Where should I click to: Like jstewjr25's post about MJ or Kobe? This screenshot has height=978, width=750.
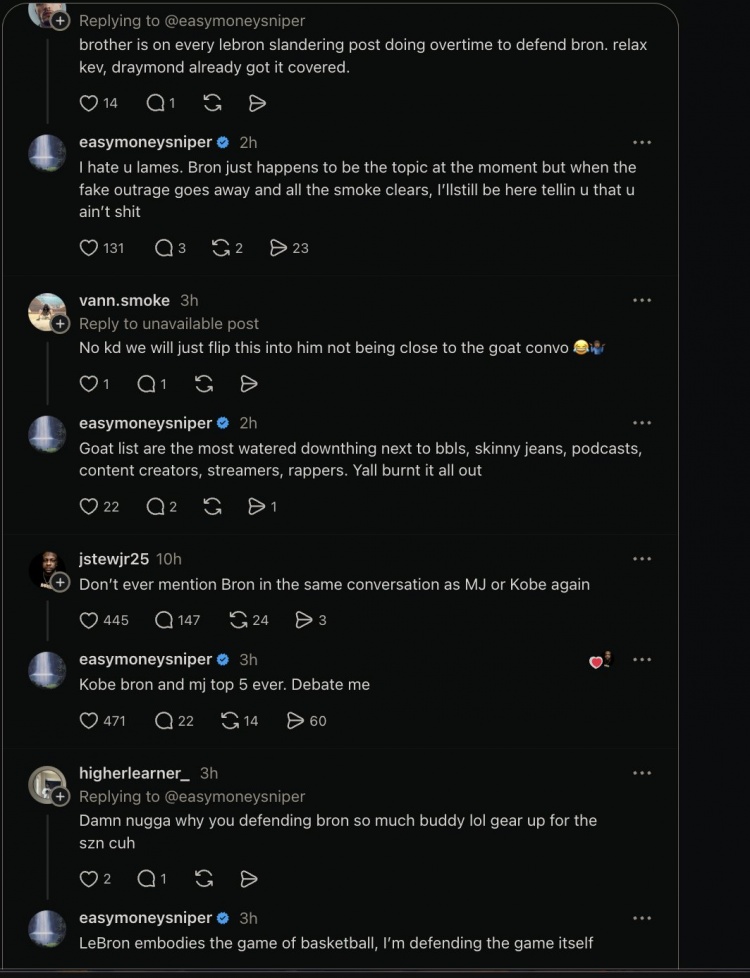coord(104,620)
